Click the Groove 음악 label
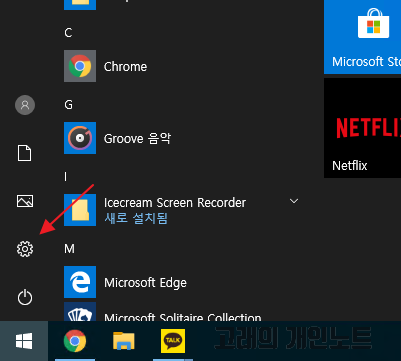 (x=137, y=138)
